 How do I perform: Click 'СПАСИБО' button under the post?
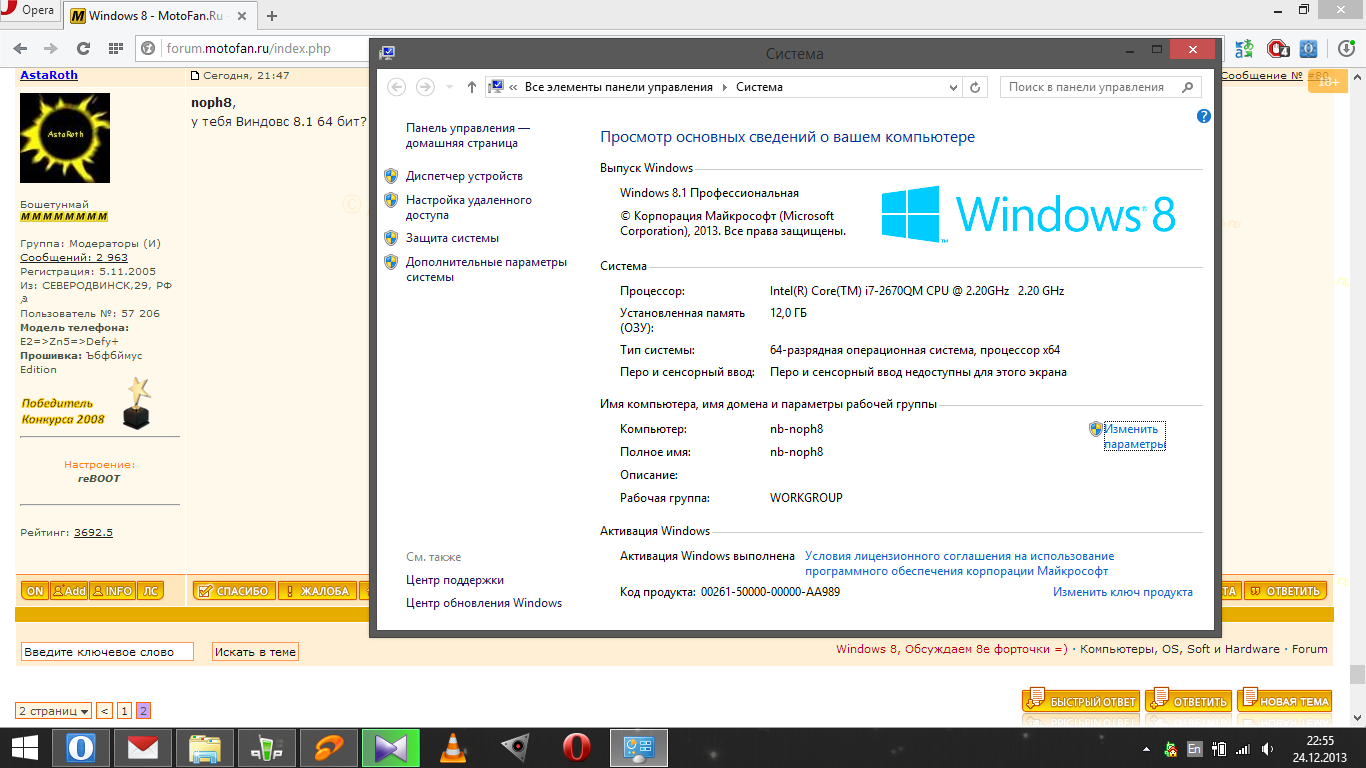tap(232, 591)
